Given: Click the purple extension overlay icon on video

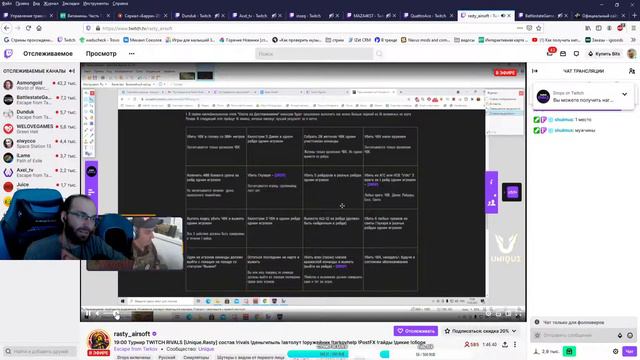Looking at the screenshot, I should click(x=512, y=192).
